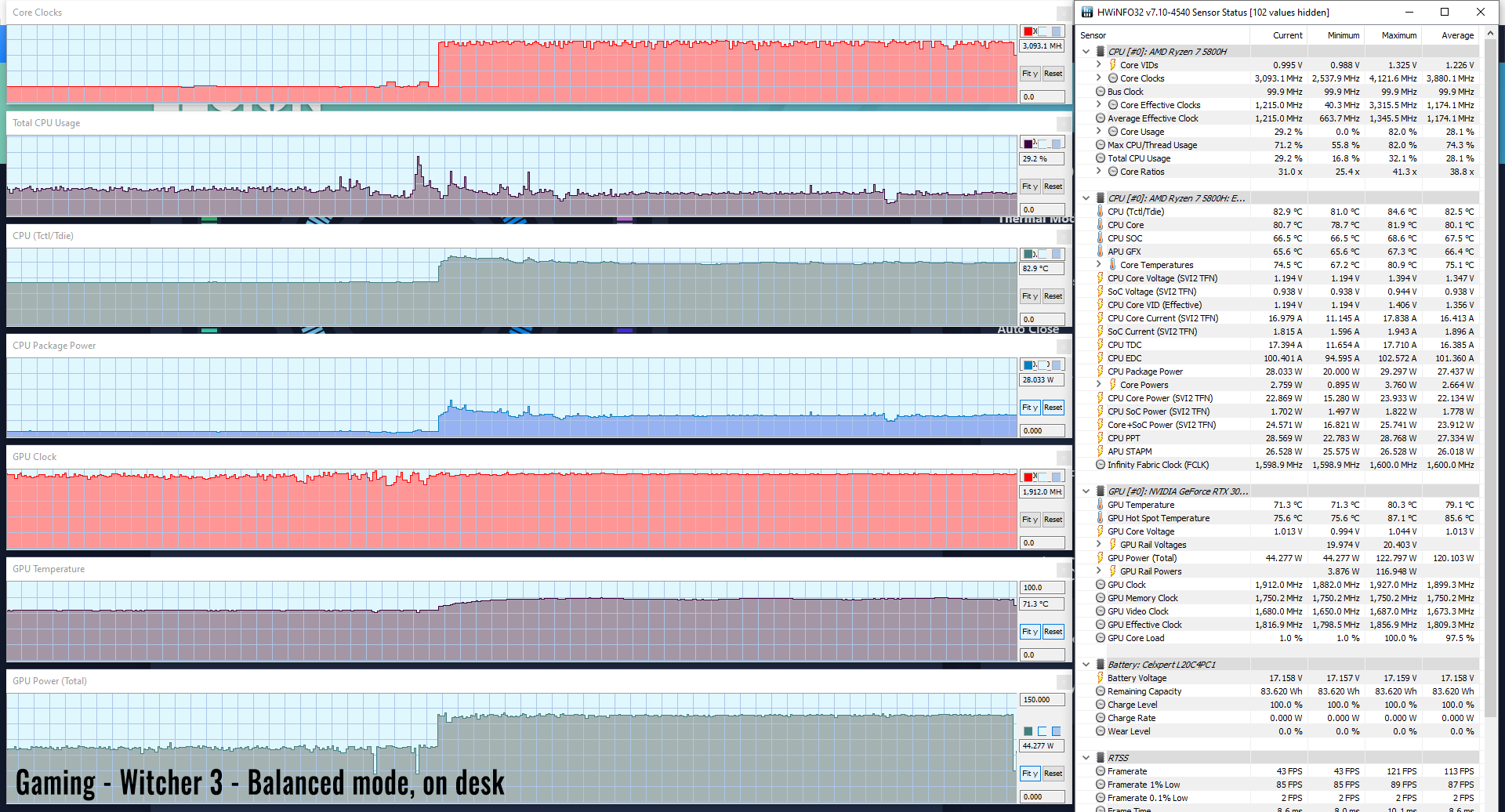Click the lightning icon beside CPU Package Power row
1505x812 pixels.
[1101, 372]
